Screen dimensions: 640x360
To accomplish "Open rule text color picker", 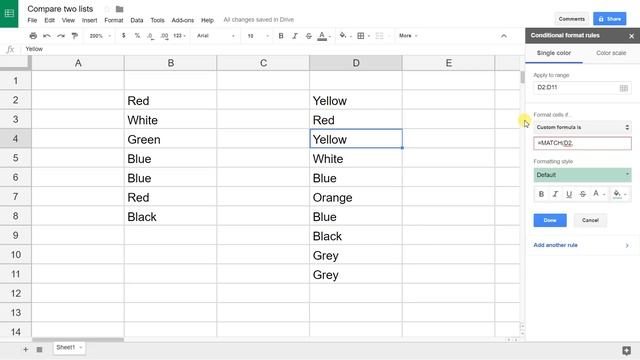I will coord(598,194).
